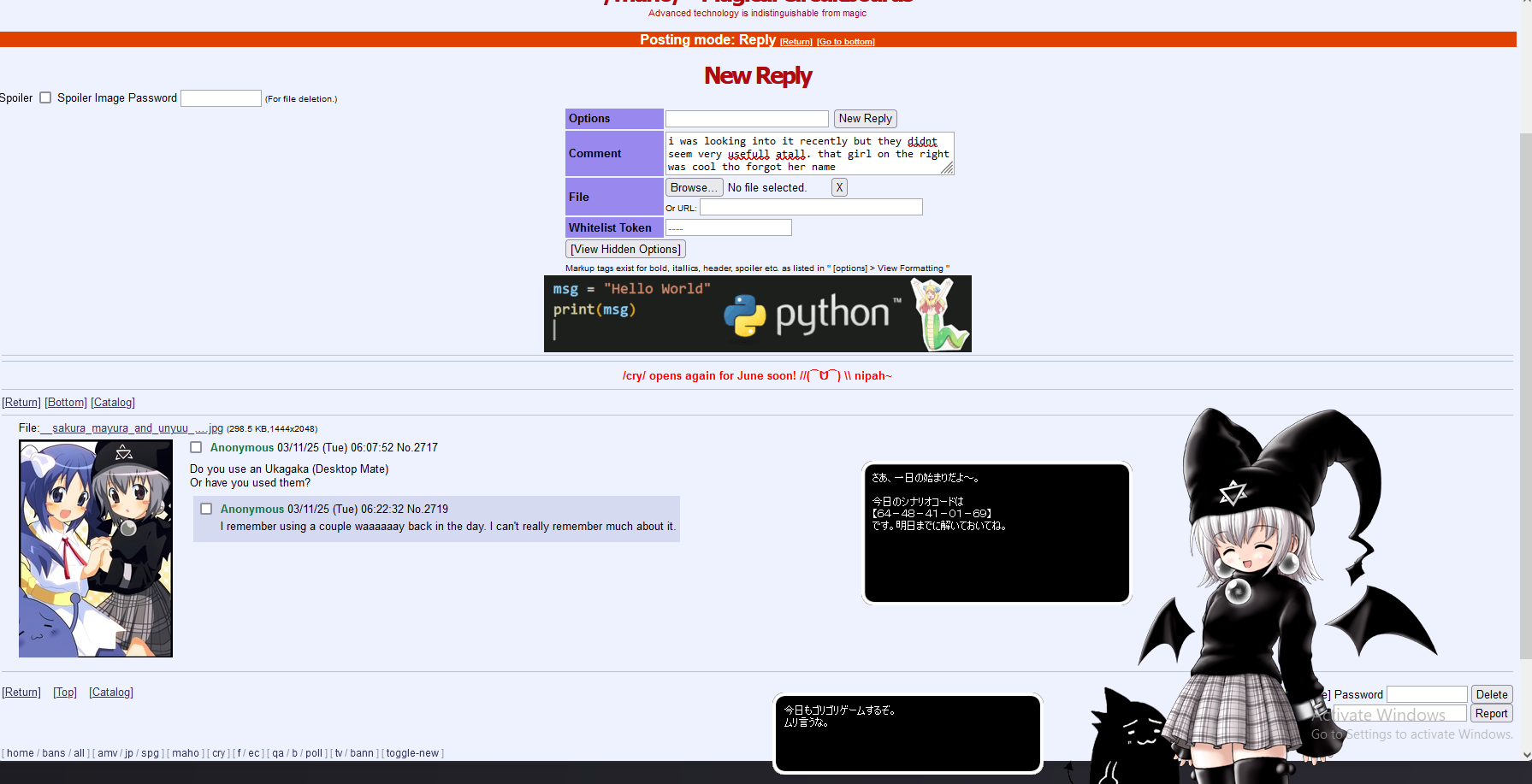Image resolution: width=1532 pixels, height=784 pixels.
Task: Expand View Hidden Options
Action: (x=625, y=249)
